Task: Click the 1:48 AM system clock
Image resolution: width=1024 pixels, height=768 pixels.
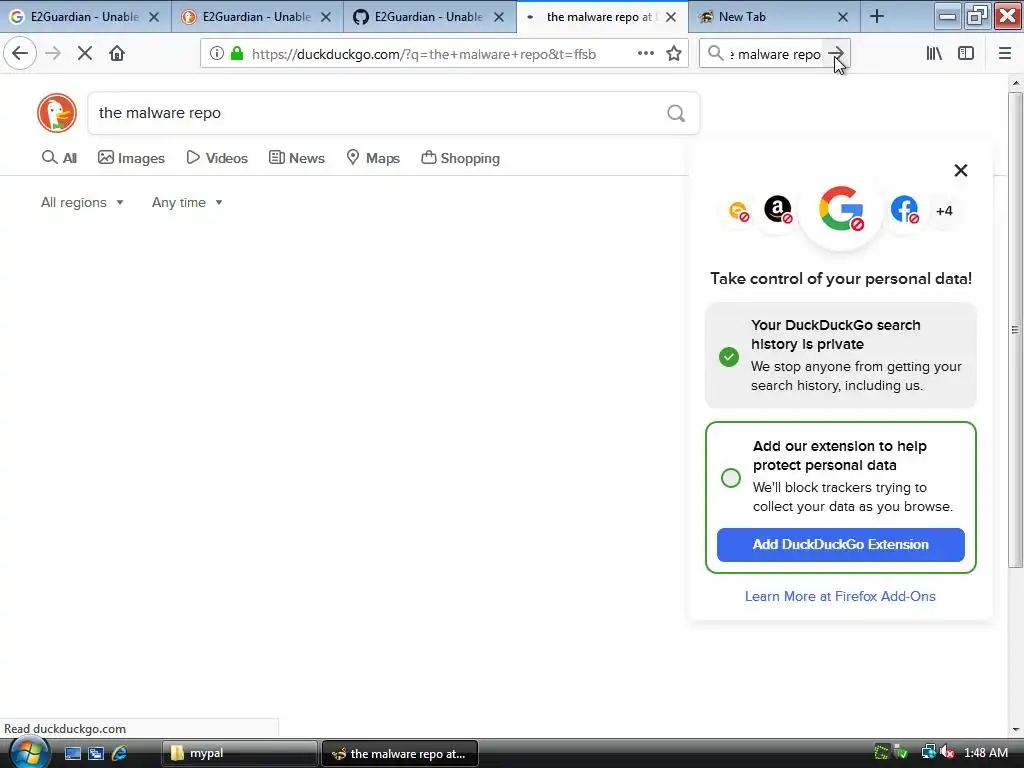Action: click(x=985, y=753)
